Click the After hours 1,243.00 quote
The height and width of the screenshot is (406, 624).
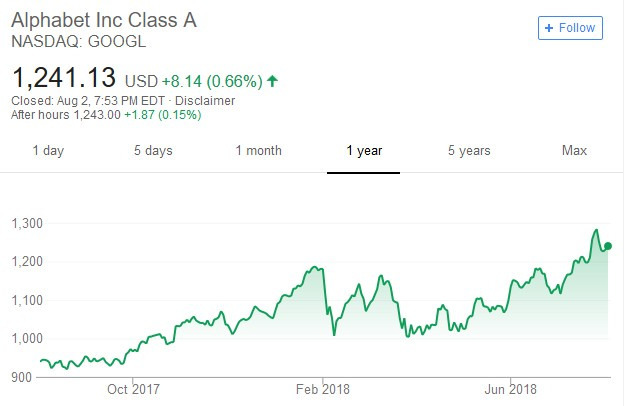[66, 115]
